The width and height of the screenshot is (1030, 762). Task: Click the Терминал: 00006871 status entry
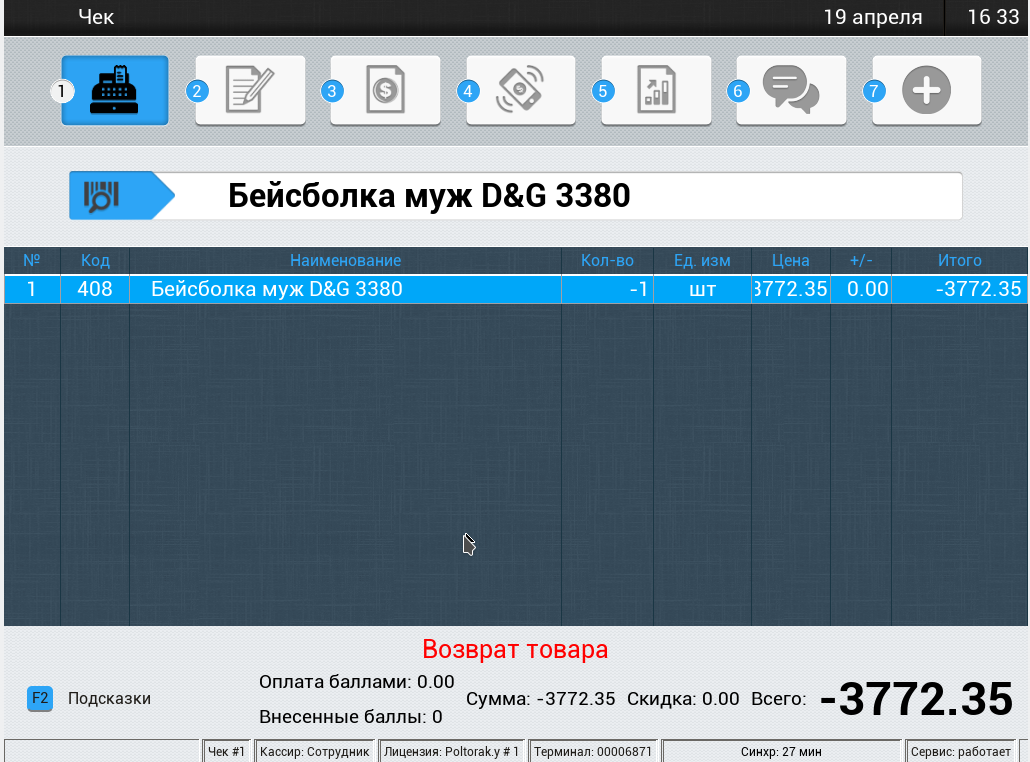point(593,751)
